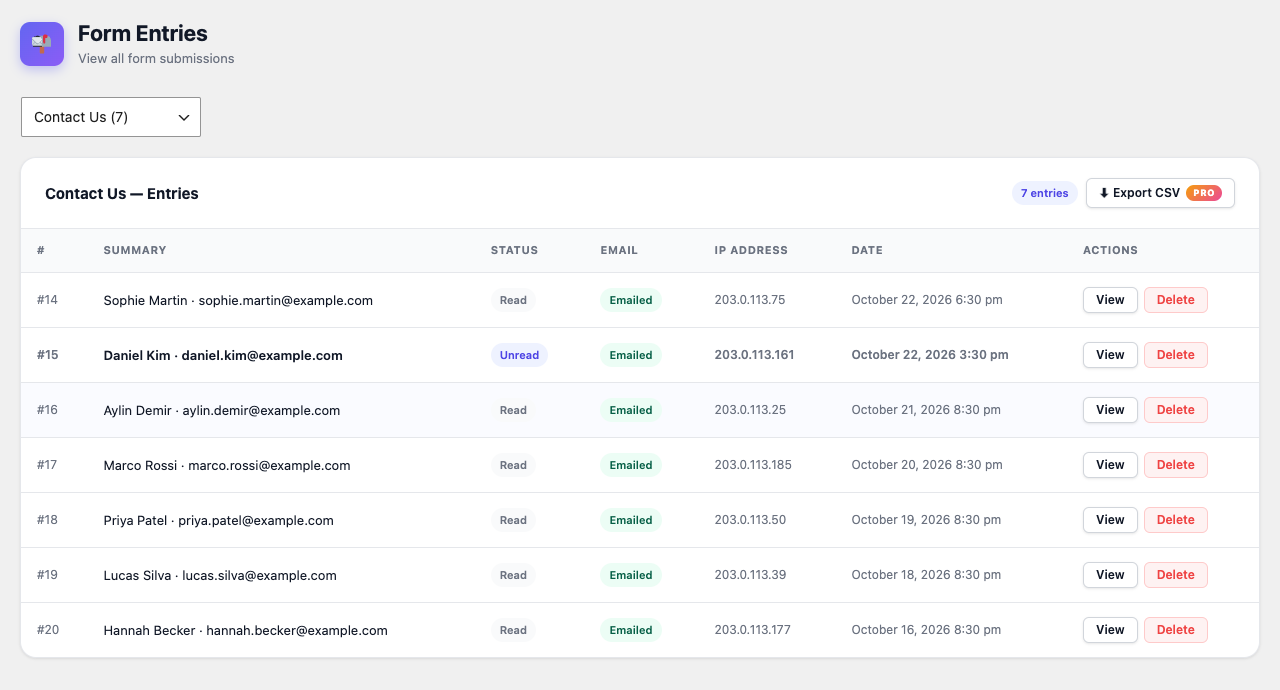Click the Emailed badge in Hannah Becker row
Viewport: 1280px width, 690px height.
[631, 630]
